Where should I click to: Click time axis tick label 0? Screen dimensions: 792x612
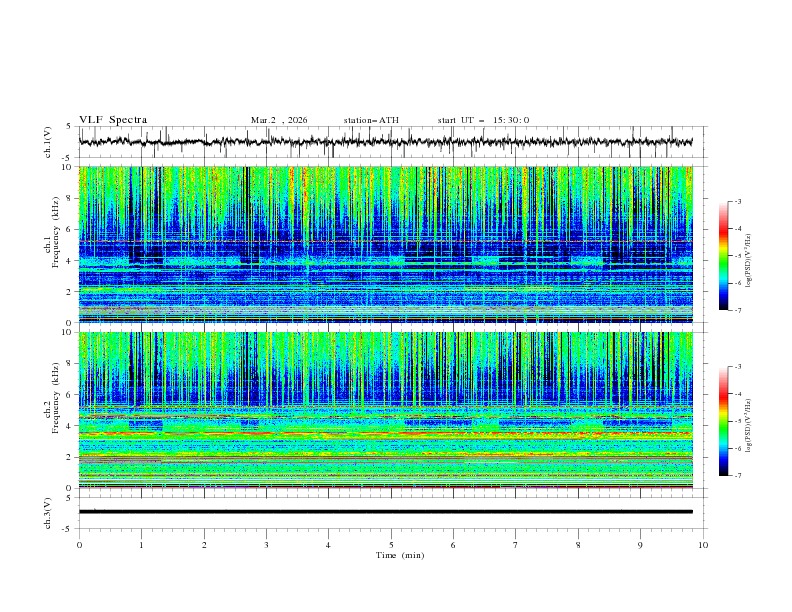pyautogui.click(x=79, y=545)
